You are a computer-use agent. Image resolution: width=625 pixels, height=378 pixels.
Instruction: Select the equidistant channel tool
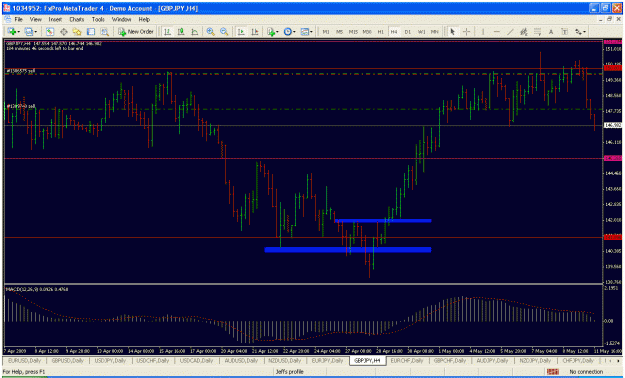524,32
